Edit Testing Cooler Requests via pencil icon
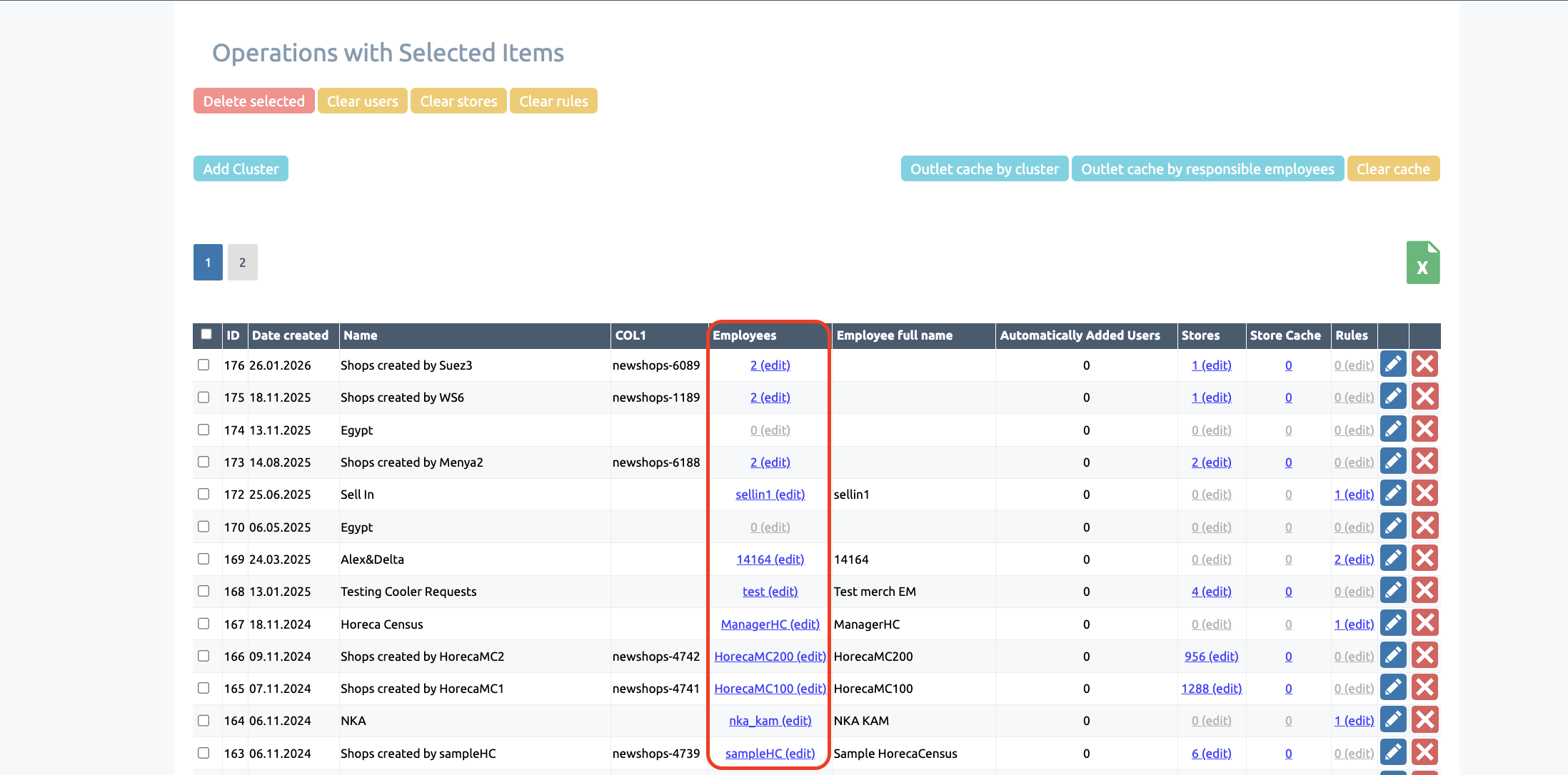1568x775 pixels. coord(1393,591)
